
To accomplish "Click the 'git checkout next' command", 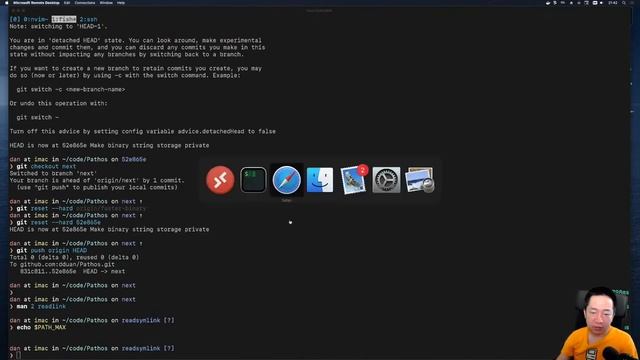I will pyautogui.click(x=46, y=167).
